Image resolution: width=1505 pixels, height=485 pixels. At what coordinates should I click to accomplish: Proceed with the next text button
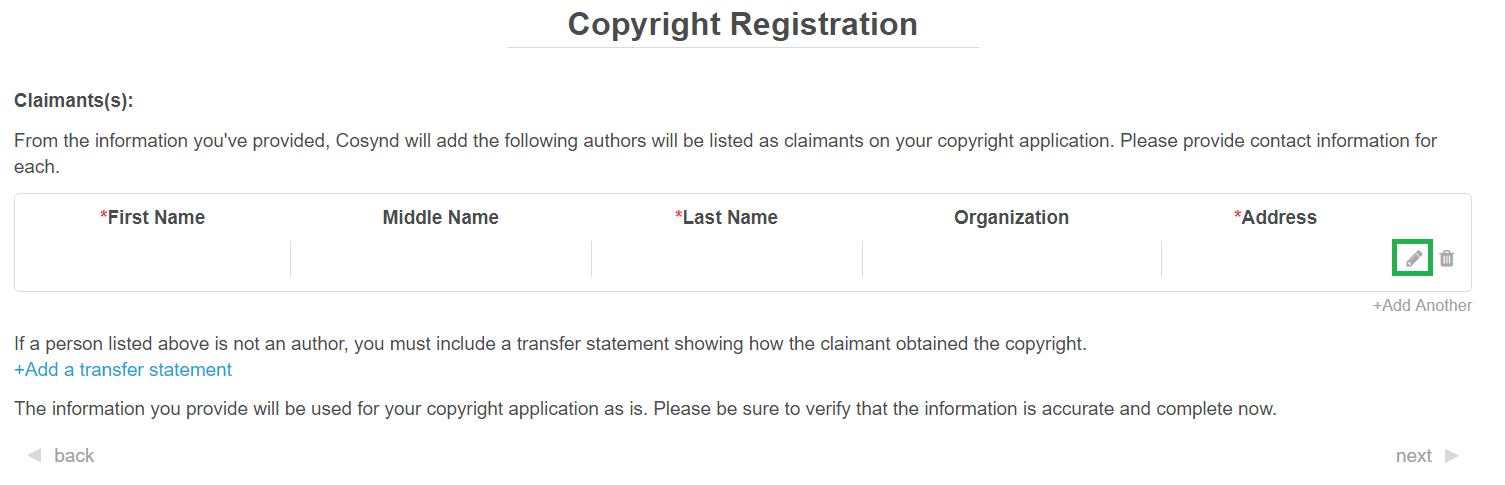coord(1413,456)
